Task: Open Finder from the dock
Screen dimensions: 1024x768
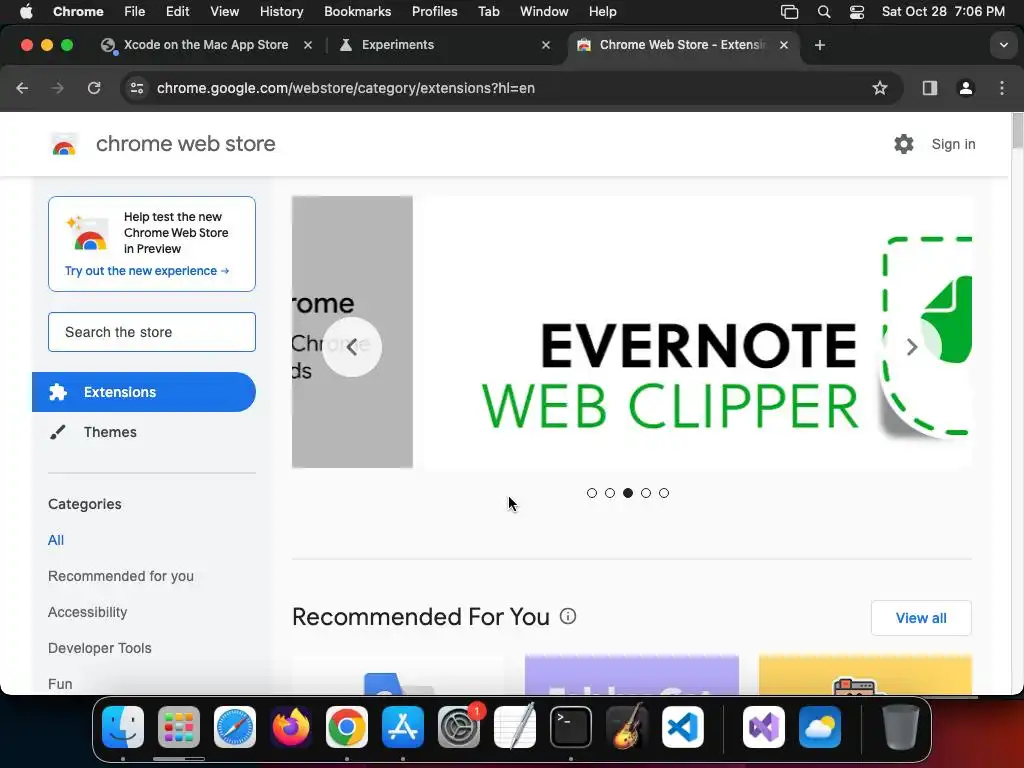Action: click(123, 727)
